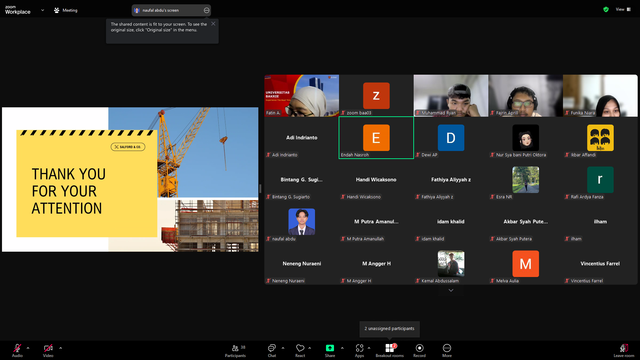Select Kemal Abdussalam participant tile
The height and width of the screenshot is (360, 640).
pyautogui.click(x=451, y=264)
